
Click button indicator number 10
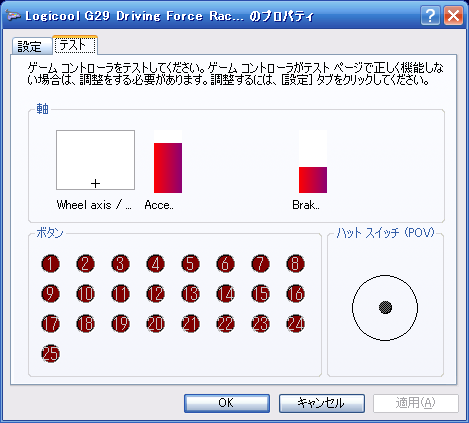click(85, 294)
